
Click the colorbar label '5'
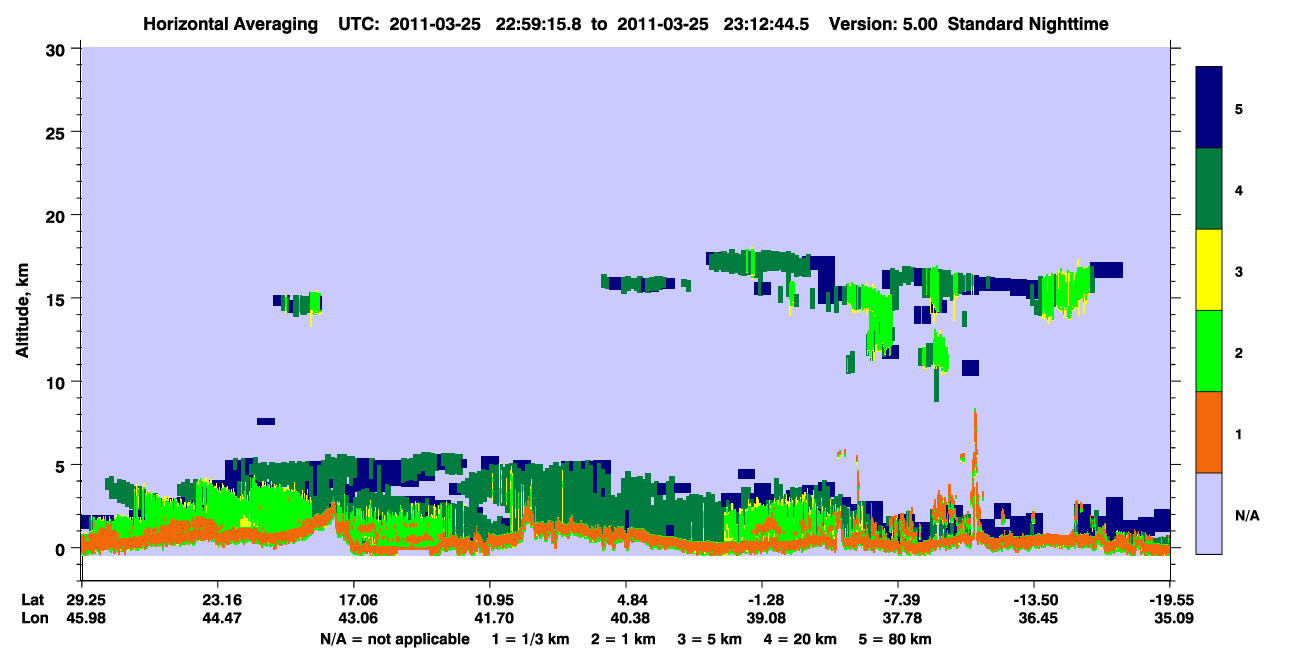1239,108
